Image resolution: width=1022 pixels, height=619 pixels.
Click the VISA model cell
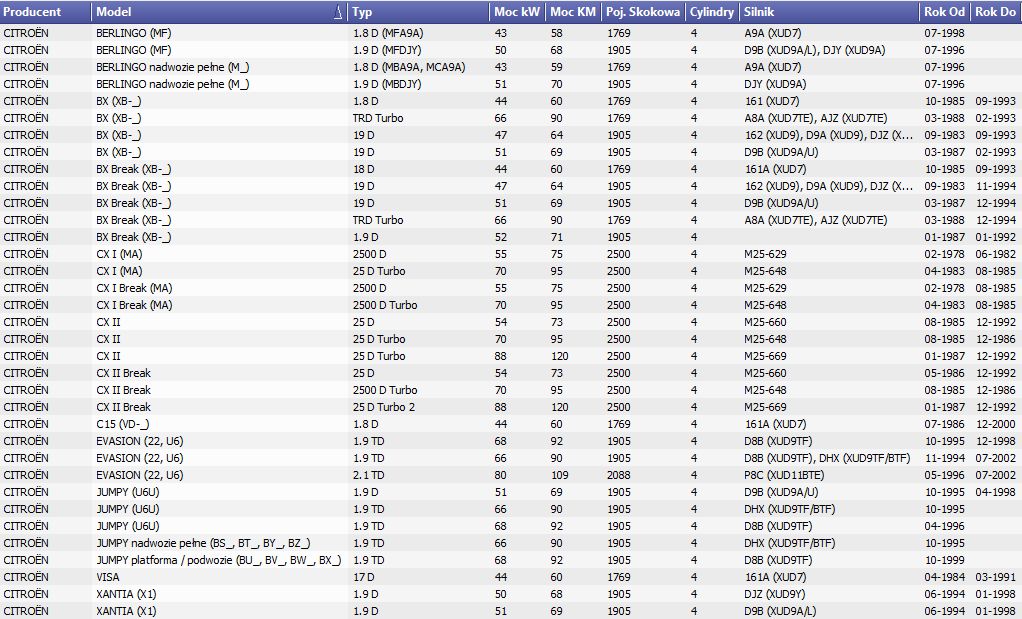(108, 577)
